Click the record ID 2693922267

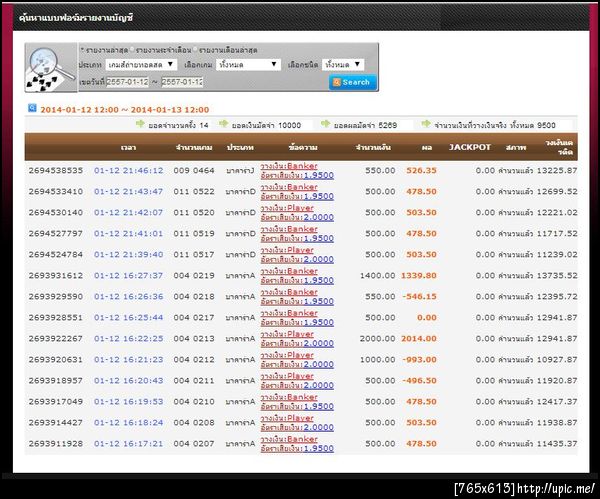point(55,339)
